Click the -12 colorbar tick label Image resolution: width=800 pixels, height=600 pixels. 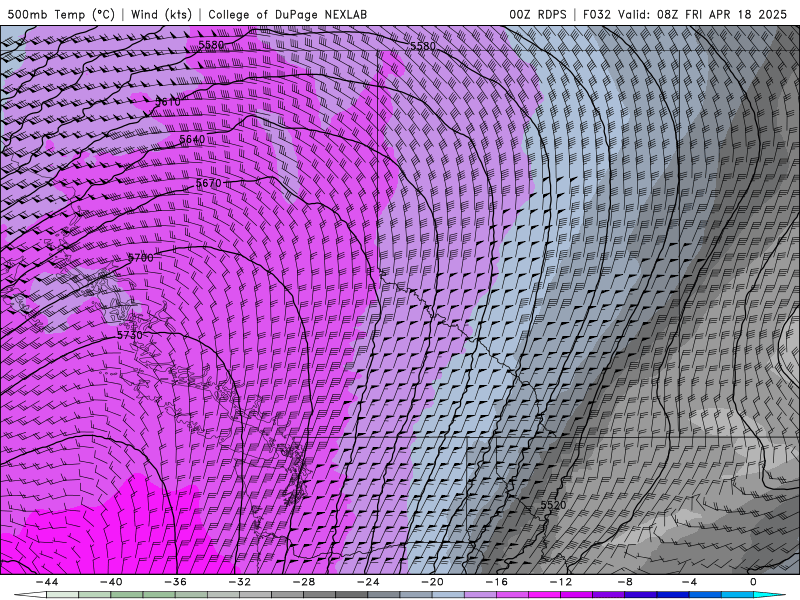click(x=561, y=582)
